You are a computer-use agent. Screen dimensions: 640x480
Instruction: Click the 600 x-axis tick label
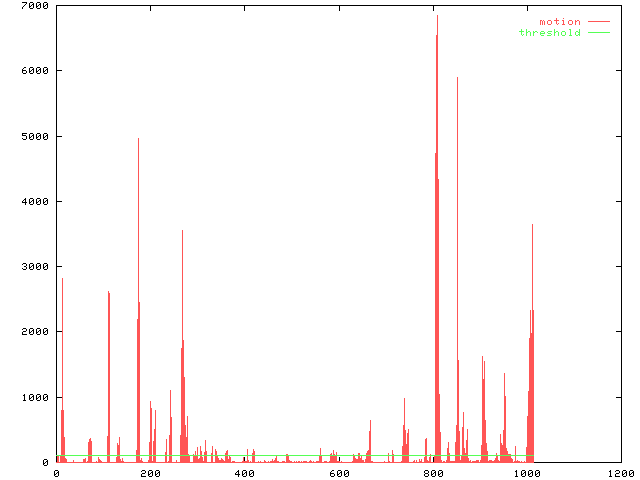click(x=338, y=473)
